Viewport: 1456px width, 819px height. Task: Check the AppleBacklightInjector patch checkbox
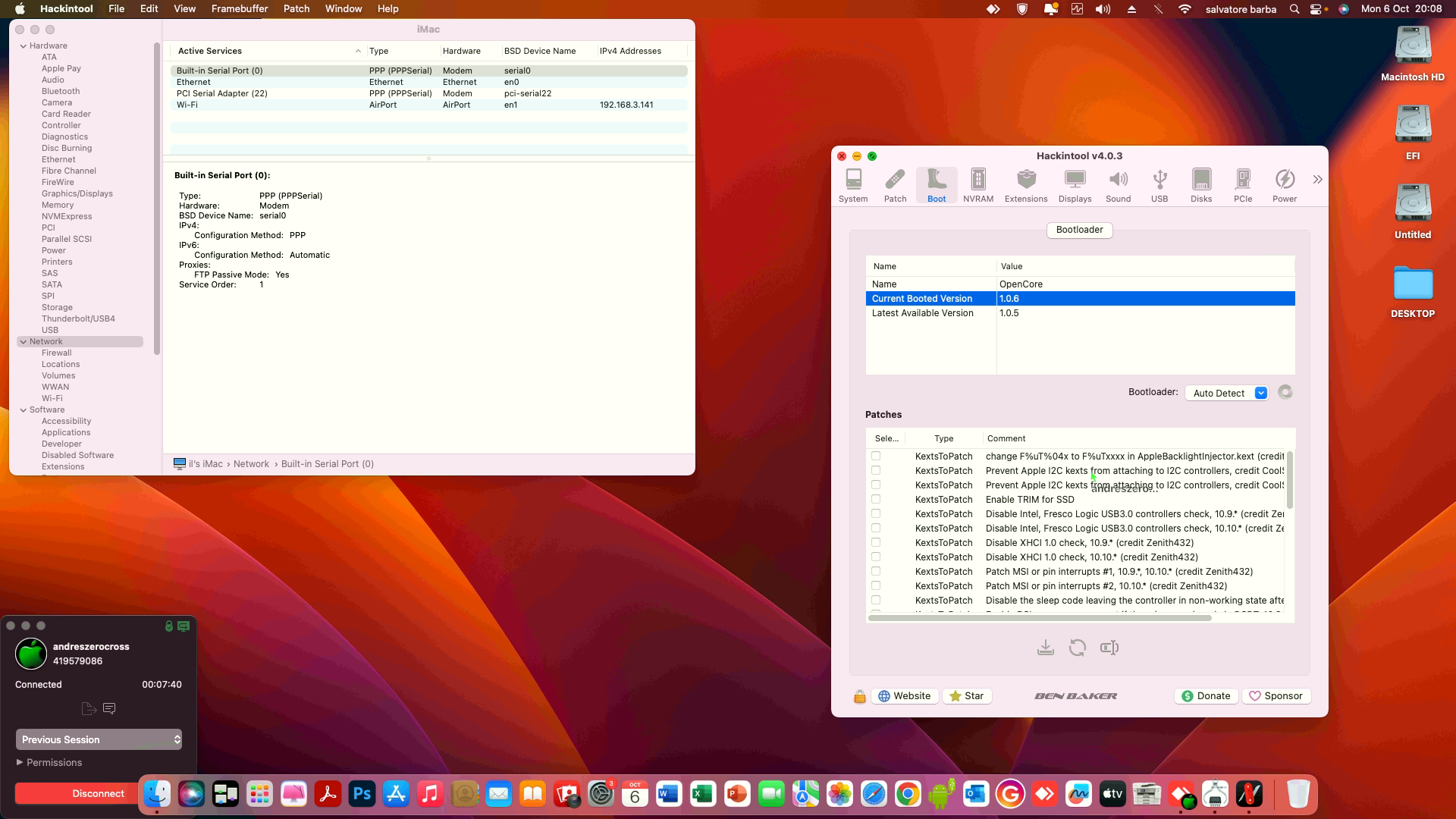click(x=876, y=456)
